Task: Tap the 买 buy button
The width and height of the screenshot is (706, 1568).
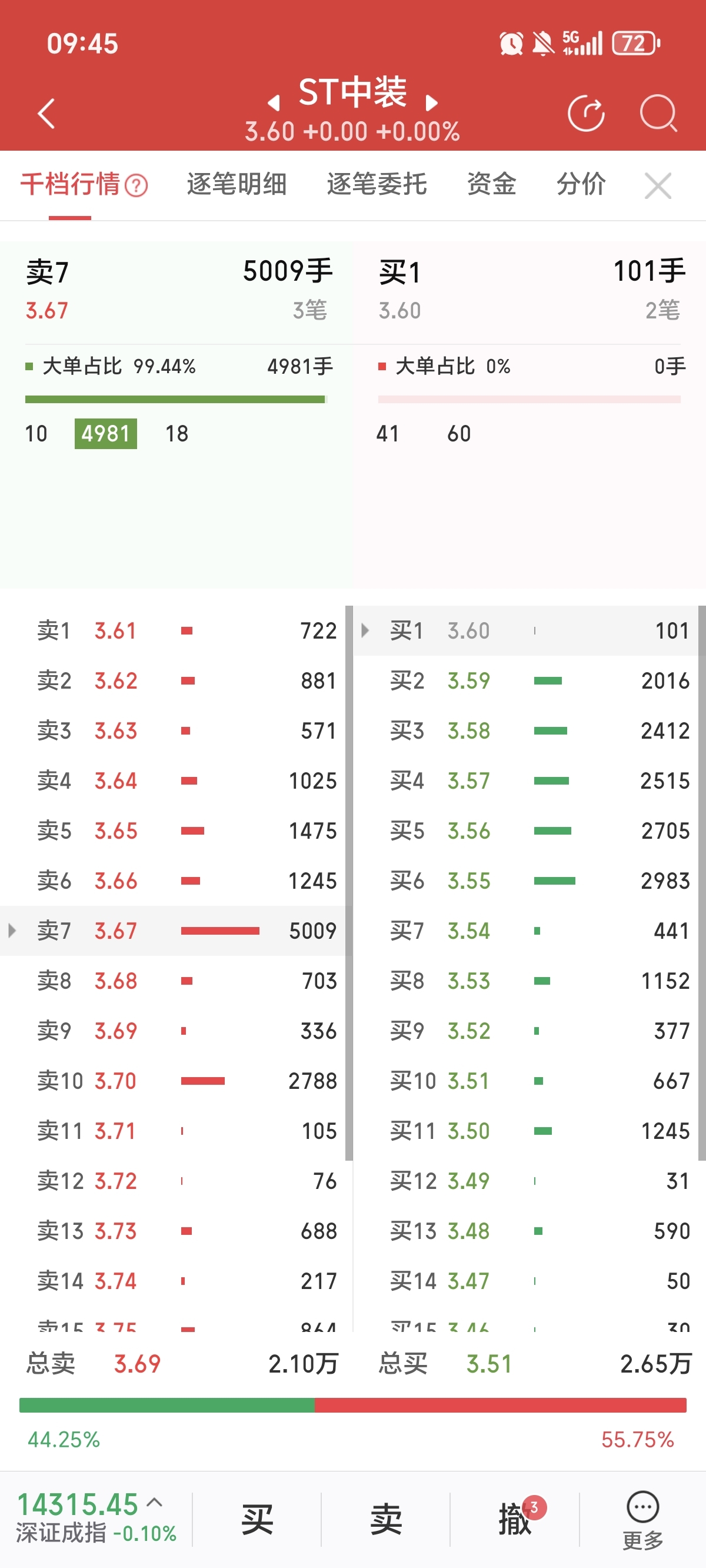Action: pos(257,1519)
